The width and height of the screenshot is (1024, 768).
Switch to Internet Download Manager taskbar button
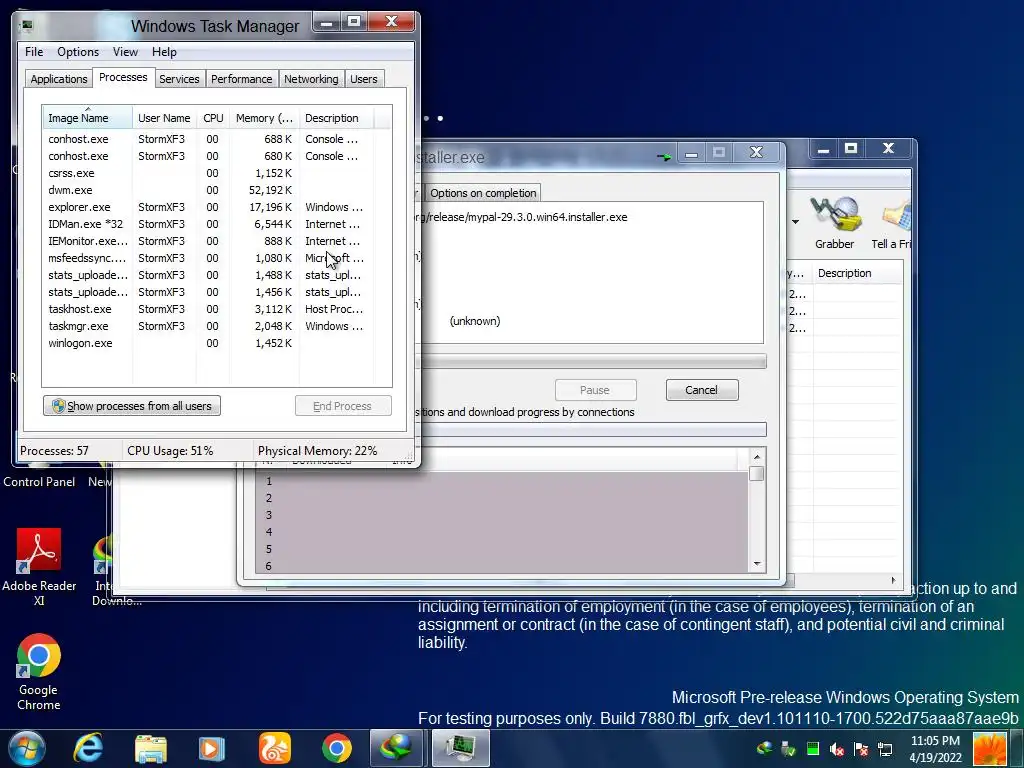(x=397, y=748)
